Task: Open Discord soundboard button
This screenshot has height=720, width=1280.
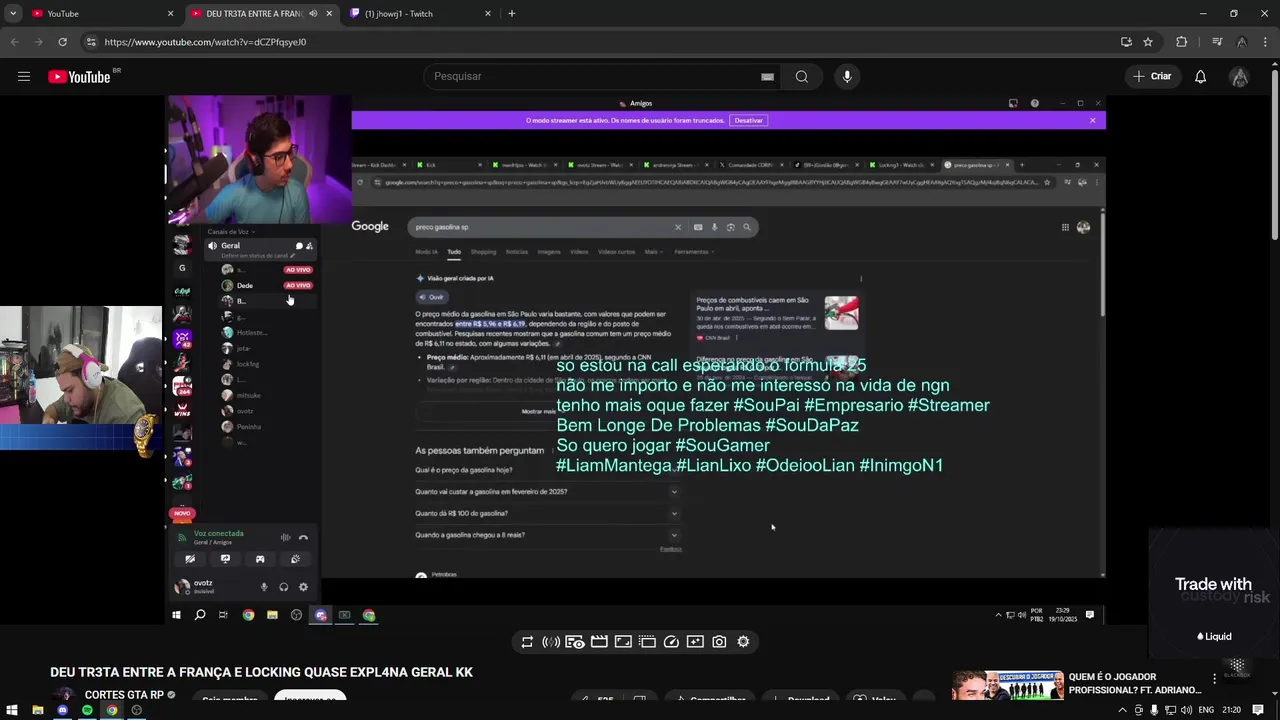Action: (295, 559)
